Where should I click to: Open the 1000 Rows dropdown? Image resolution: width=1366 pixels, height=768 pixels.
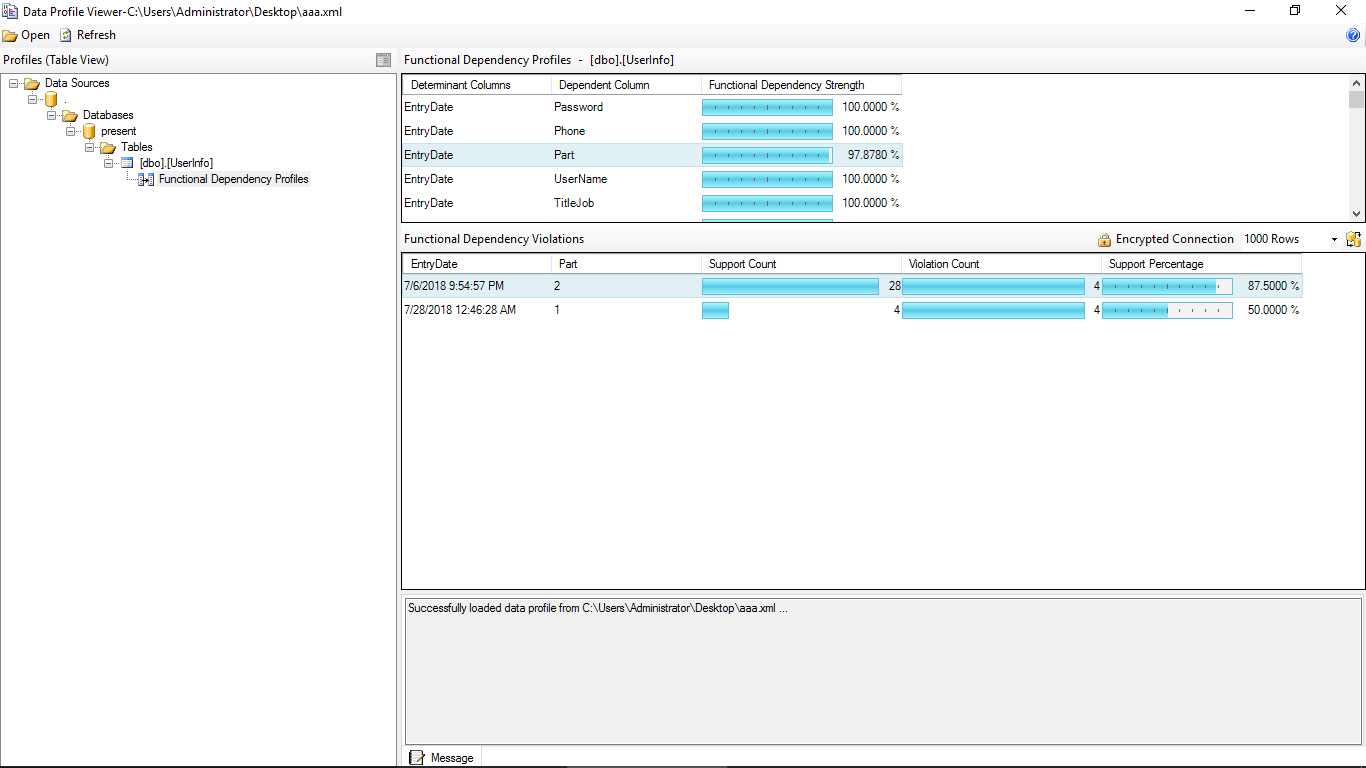1334,240
